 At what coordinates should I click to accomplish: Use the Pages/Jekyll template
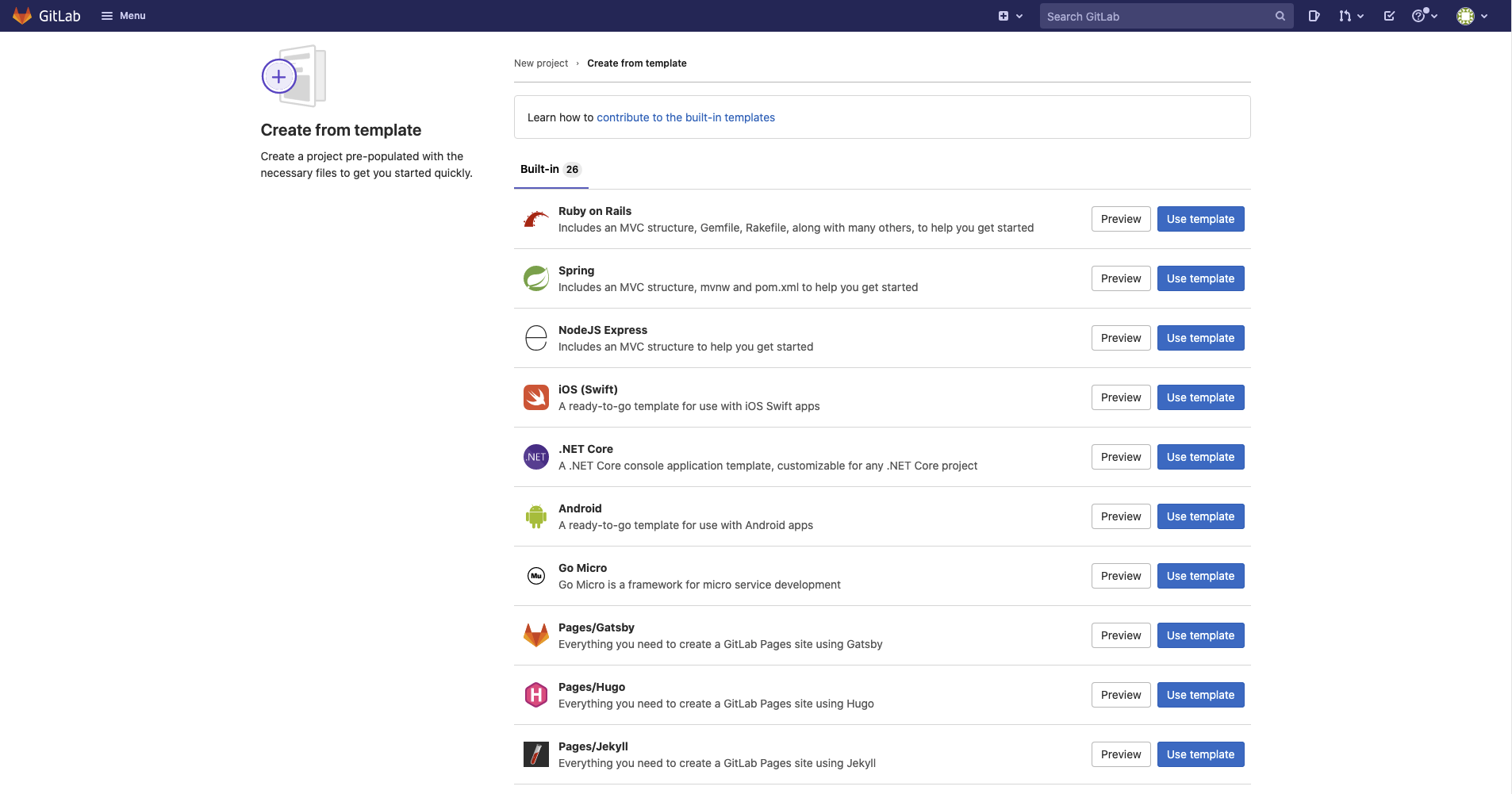1200,754
